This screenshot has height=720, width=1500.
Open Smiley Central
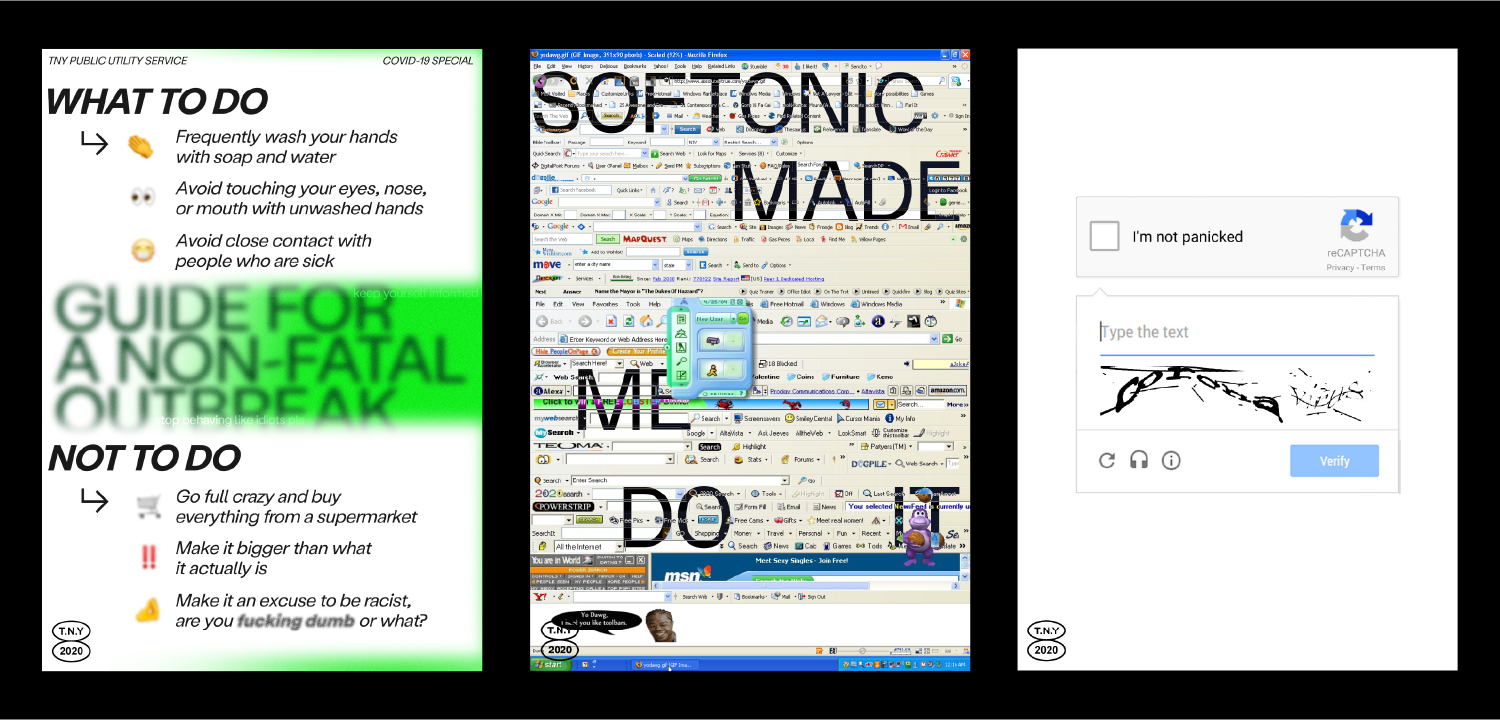pyautogui.click(x=808, y=418)
